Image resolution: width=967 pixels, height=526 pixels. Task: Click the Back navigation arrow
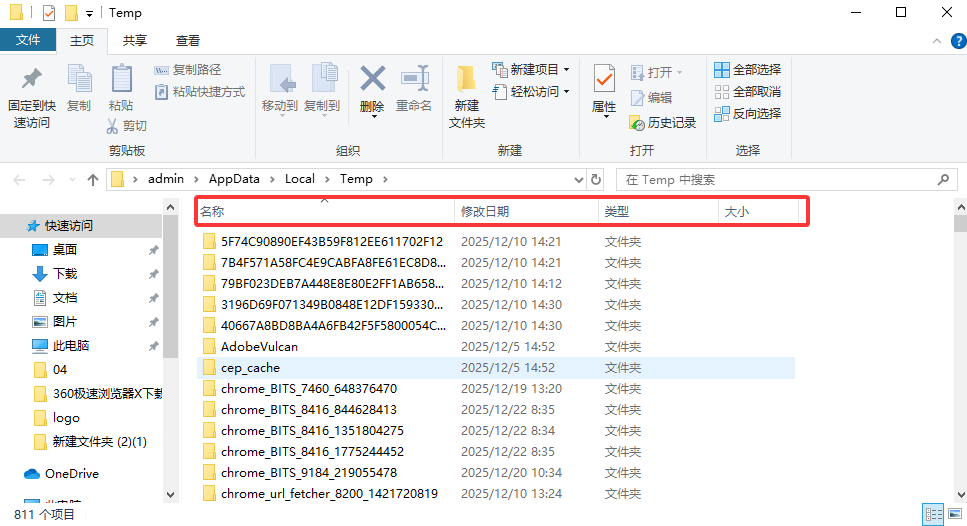pos(19,180)
